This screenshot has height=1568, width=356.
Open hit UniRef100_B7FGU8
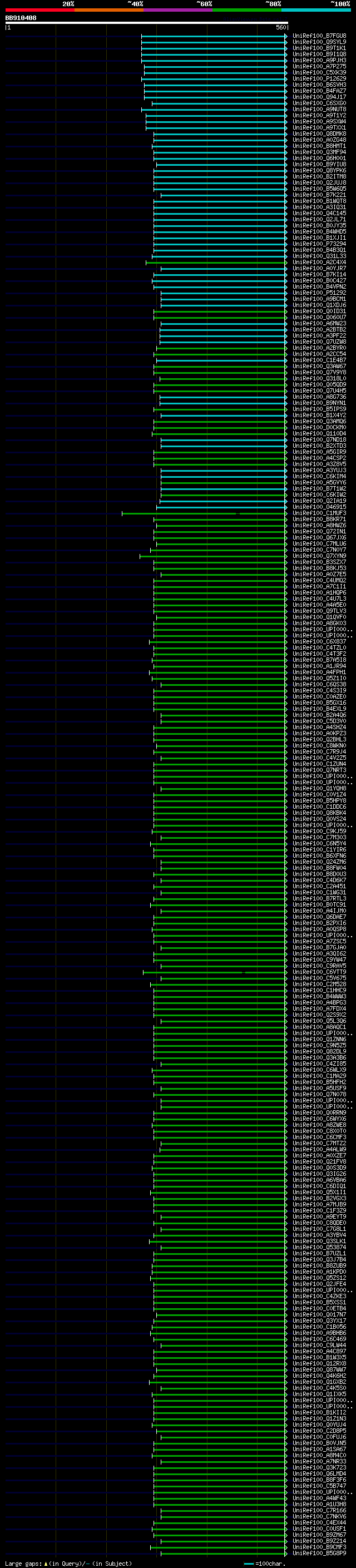[319, 36]
